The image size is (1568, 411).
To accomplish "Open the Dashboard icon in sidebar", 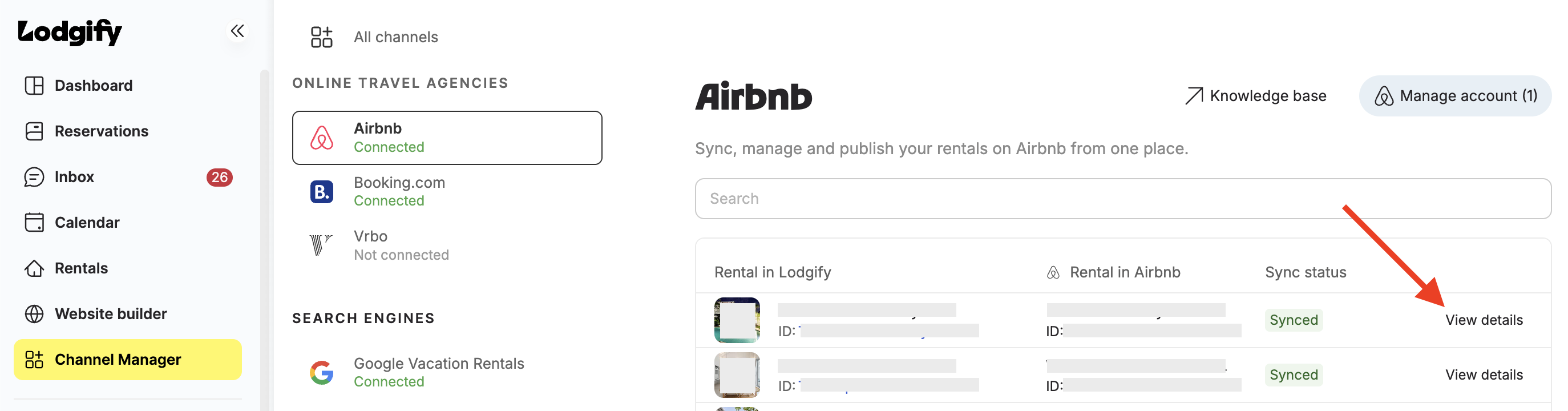I will 34,85.
